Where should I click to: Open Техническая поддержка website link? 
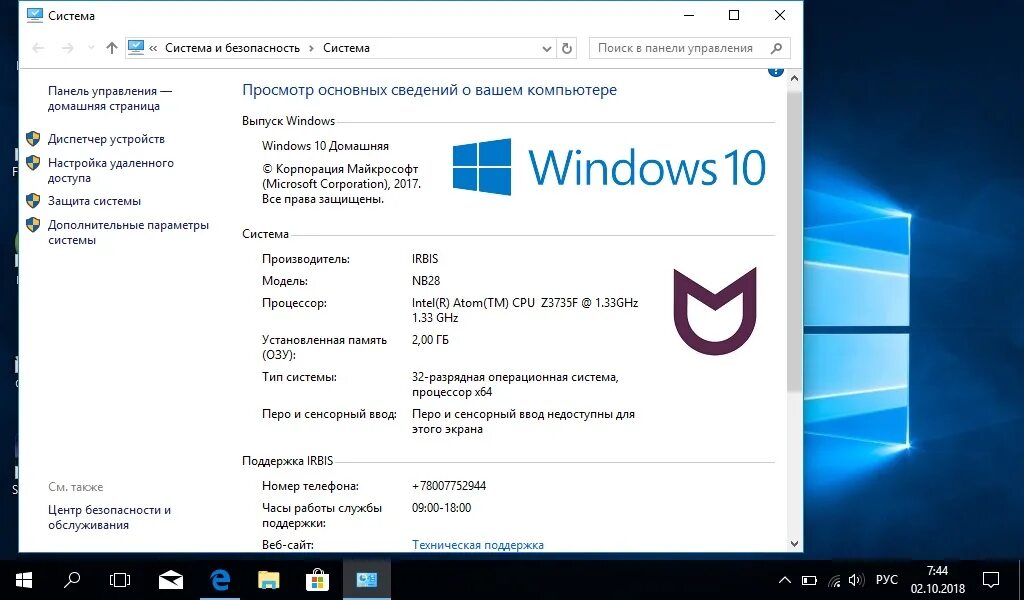(x=478, y=544)
